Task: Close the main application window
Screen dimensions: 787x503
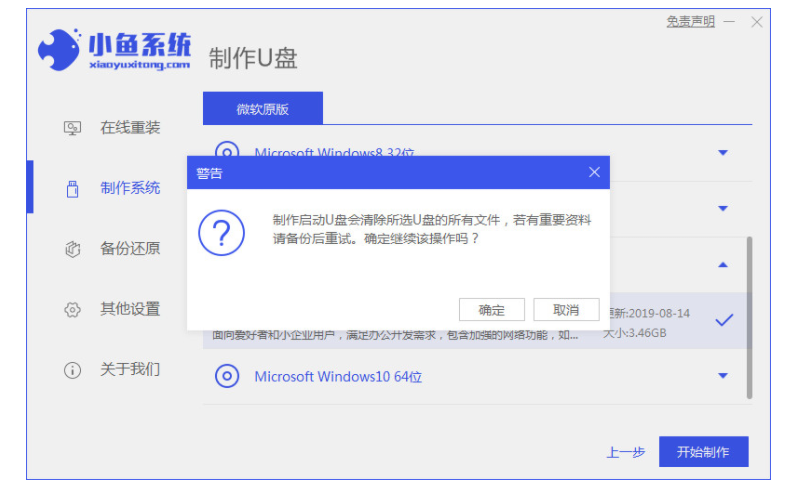Action: point(757,22)
